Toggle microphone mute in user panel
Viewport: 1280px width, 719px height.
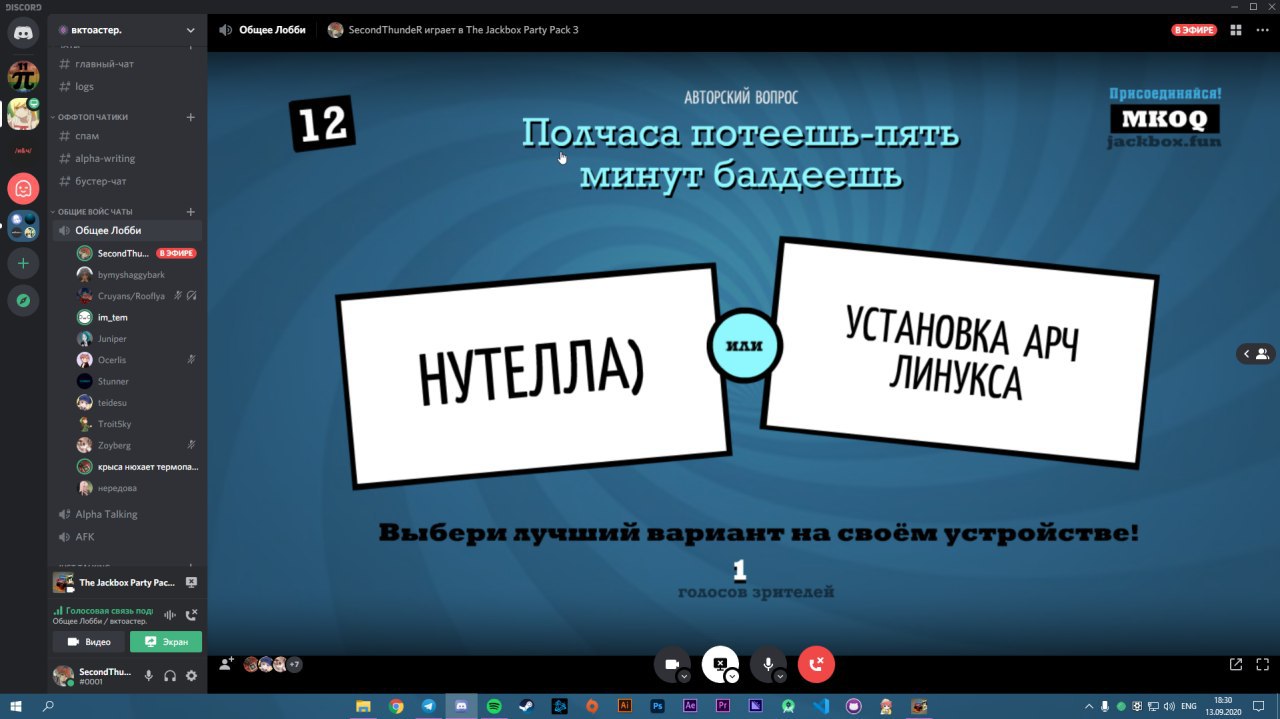pyautogui.click(x=149, y=676)
